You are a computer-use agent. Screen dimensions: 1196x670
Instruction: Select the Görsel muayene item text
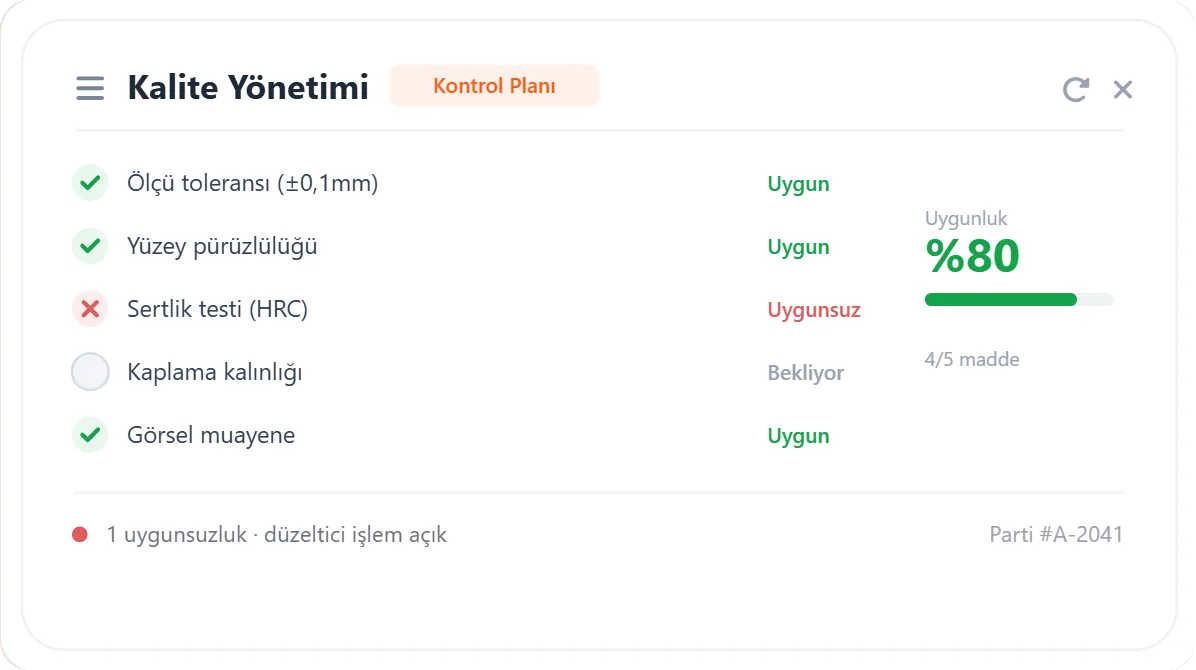click(x=211, y=435)
